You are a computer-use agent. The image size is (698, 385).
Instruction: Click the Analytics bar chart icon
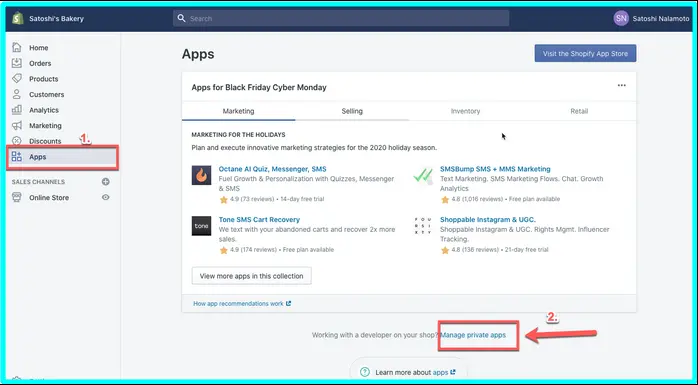[16, 109]
